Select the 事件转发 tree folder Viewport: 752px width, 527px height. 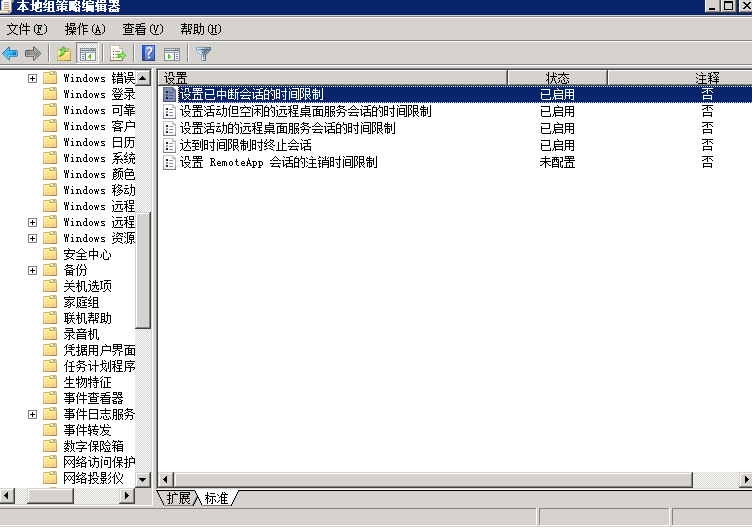tap(87, 430)
